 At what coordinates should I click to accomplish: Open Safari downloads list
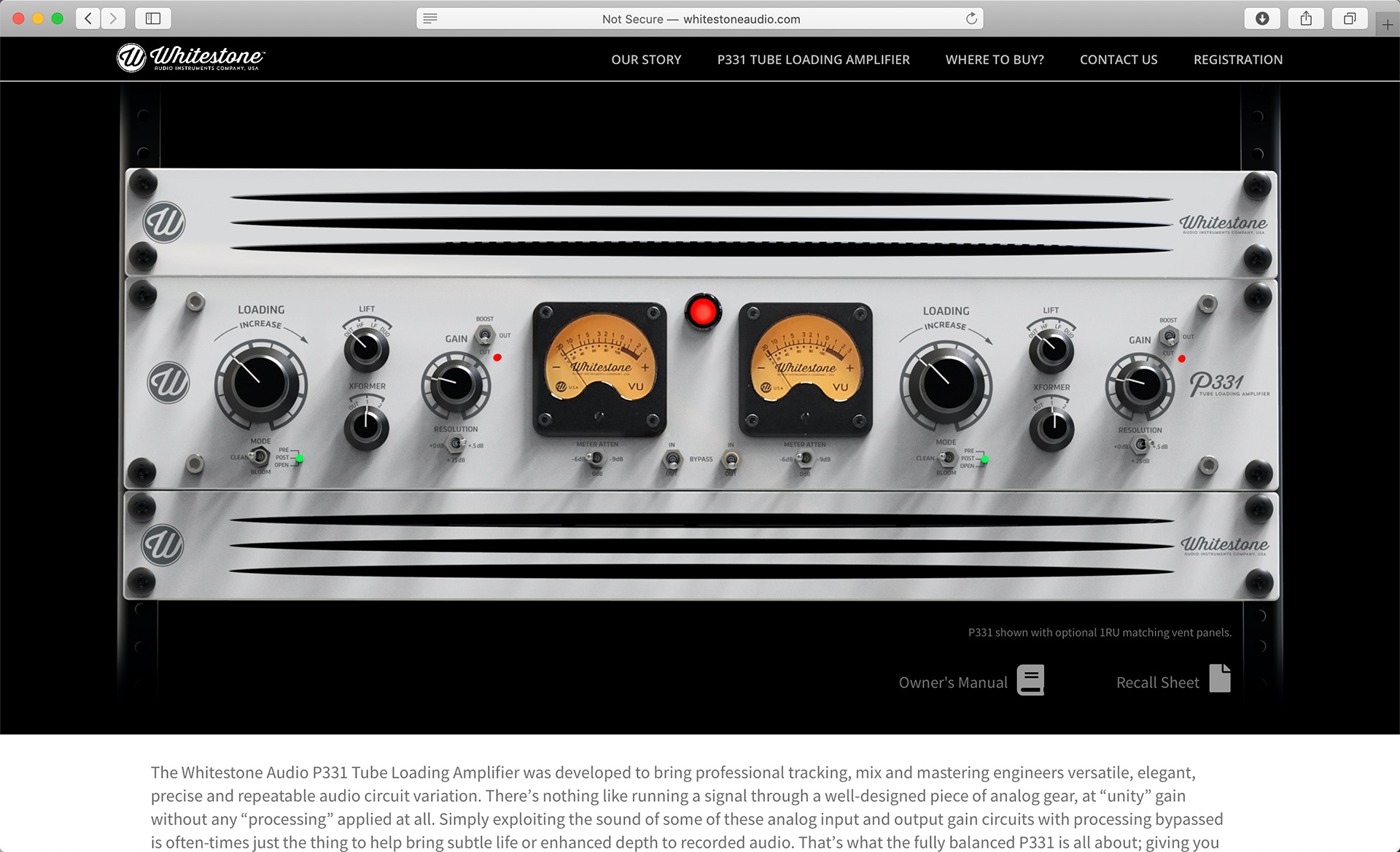pyautogui.click(x=1262, y=18)
